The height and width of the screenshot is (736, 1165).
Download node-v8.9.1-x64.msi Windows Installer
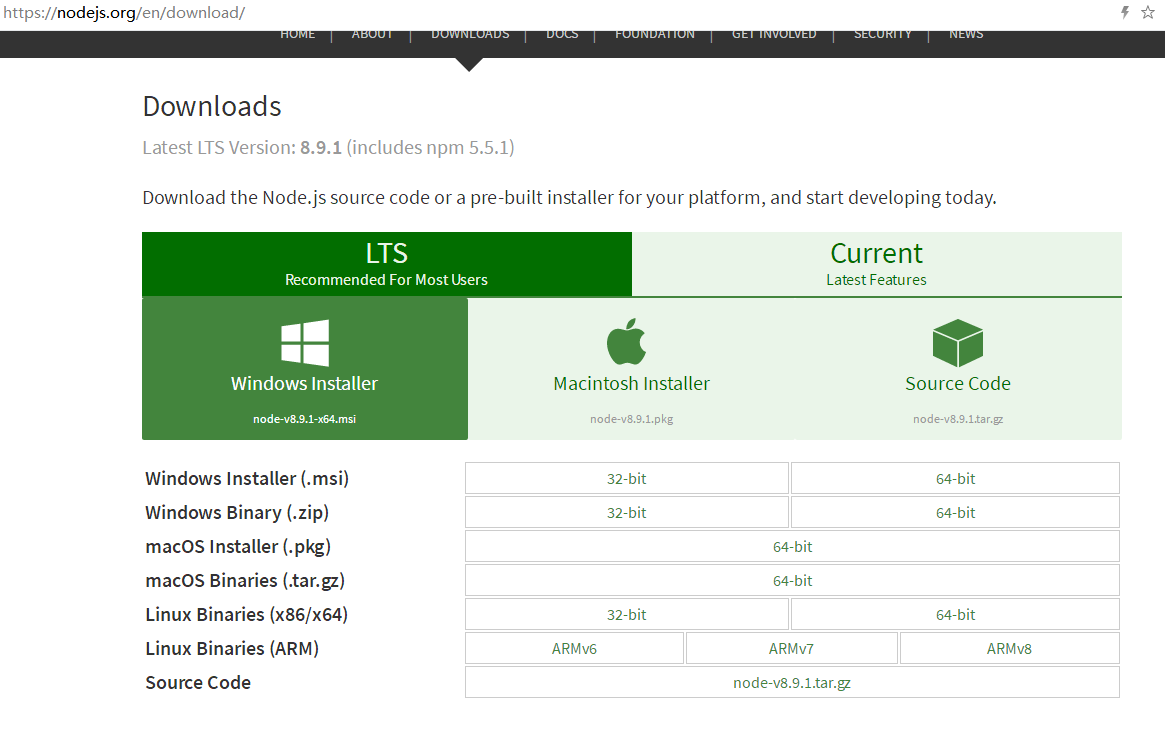click(x=305, y=368)
